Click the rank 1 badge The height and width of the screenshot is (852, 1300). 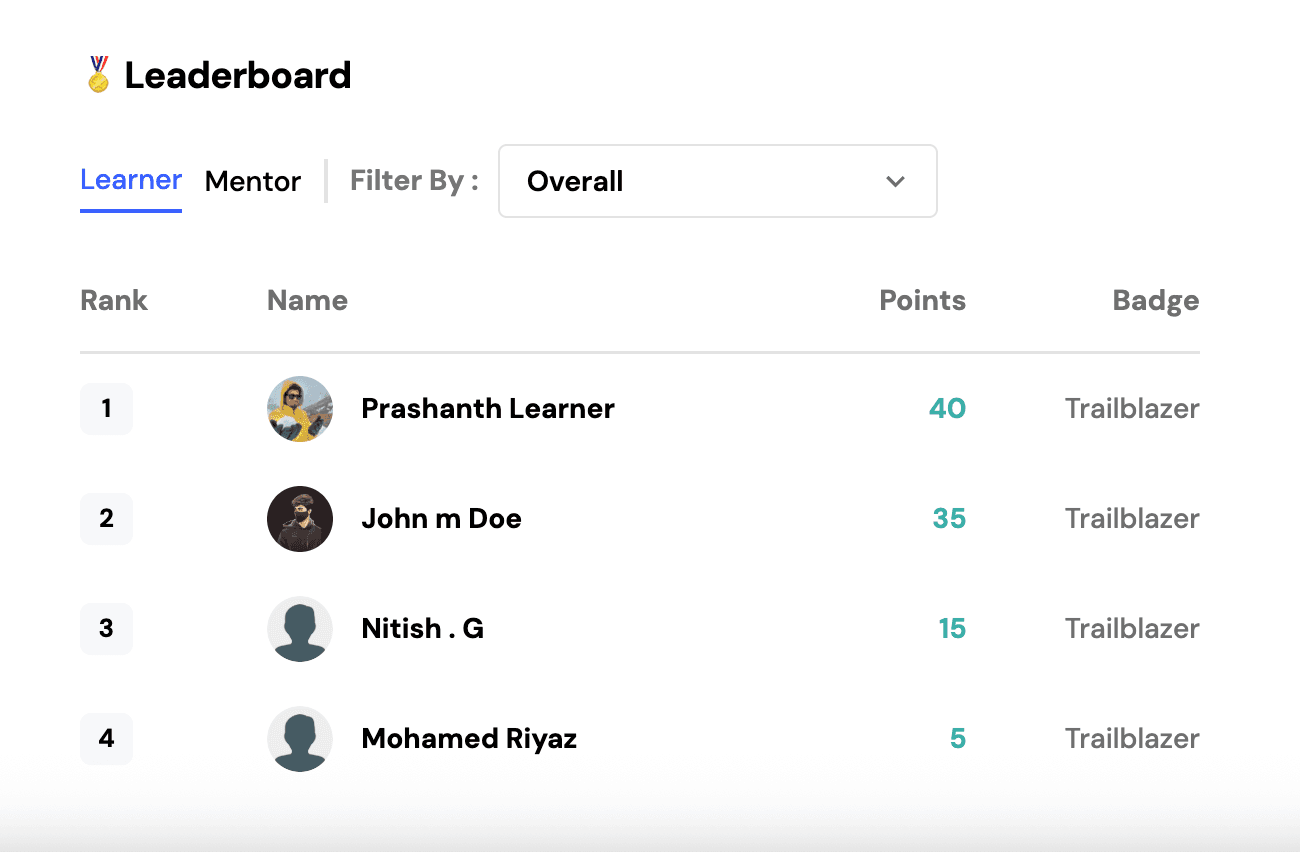[x=106, y=408]
